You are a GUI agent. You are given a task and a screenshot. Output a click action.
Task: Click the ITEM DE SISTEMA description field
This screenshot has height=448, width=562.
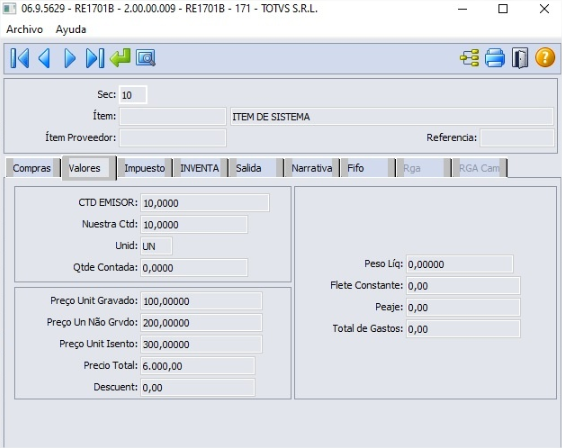[x=392, y=116]
